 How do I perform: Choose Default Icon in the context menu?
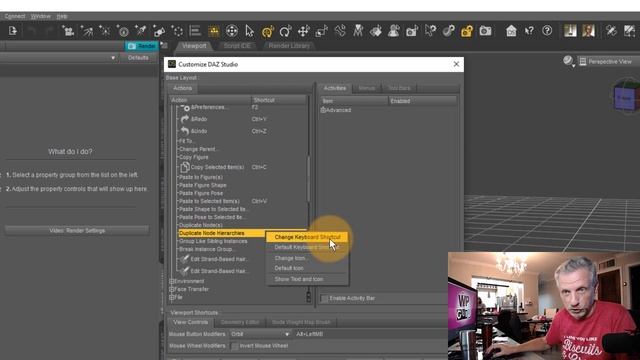307,268
